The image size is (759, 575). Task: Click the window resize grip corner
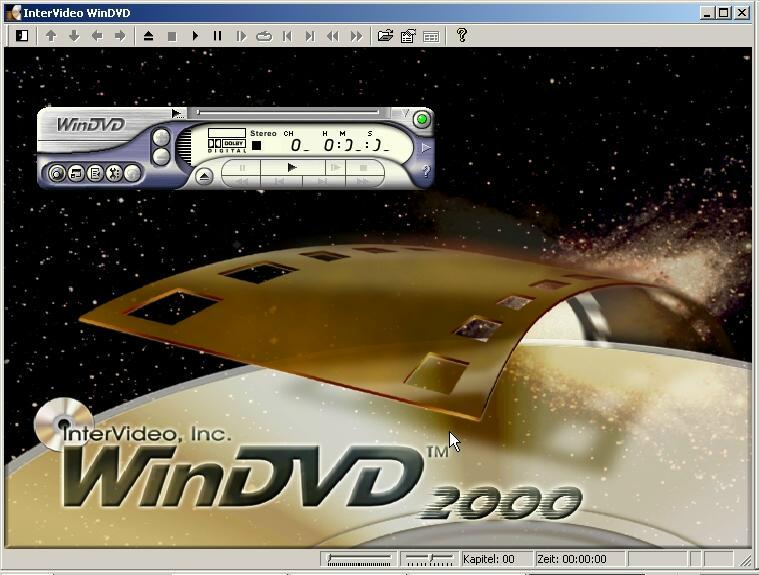pos(744,560)
